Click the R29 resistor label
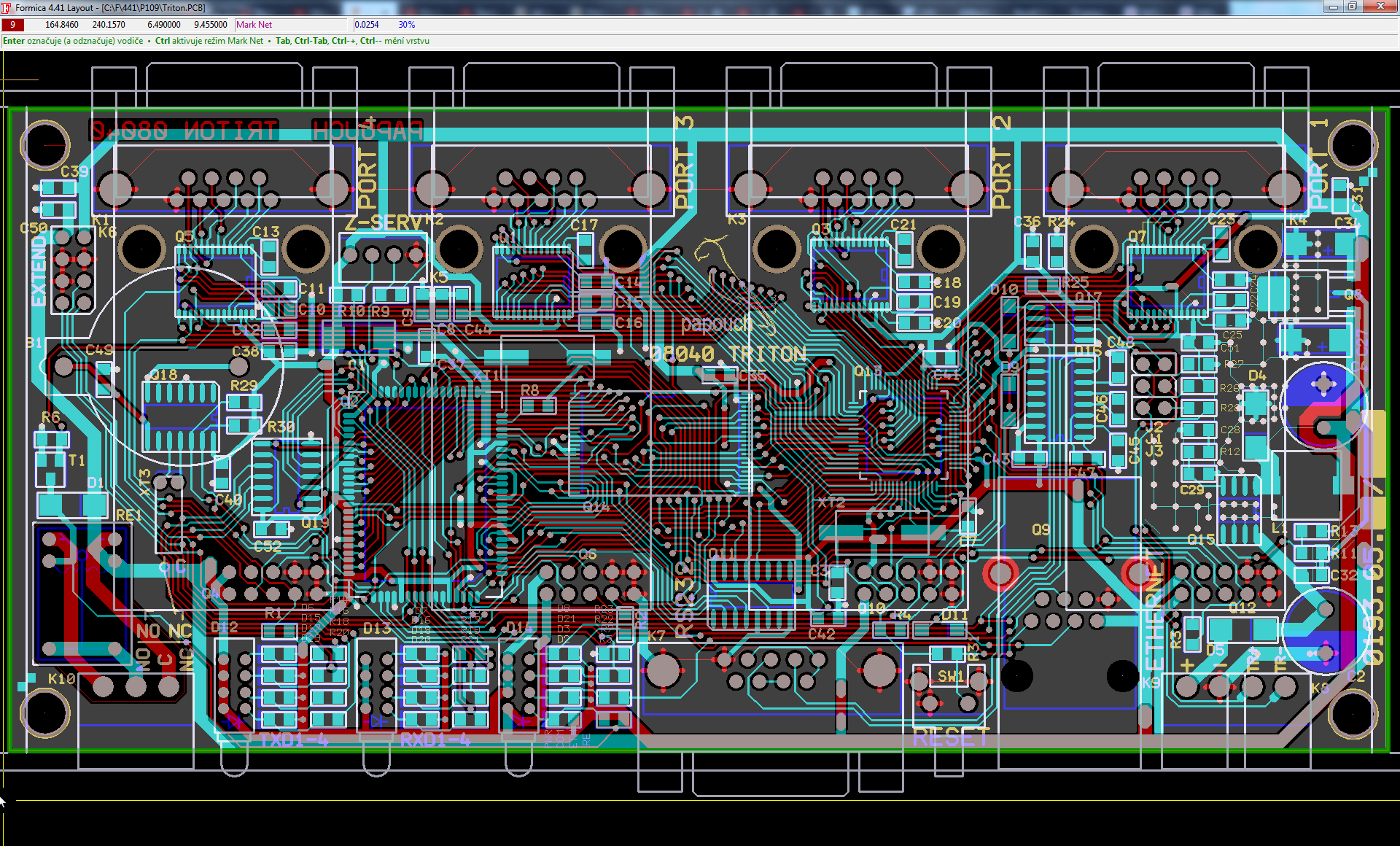 [244, 385]
